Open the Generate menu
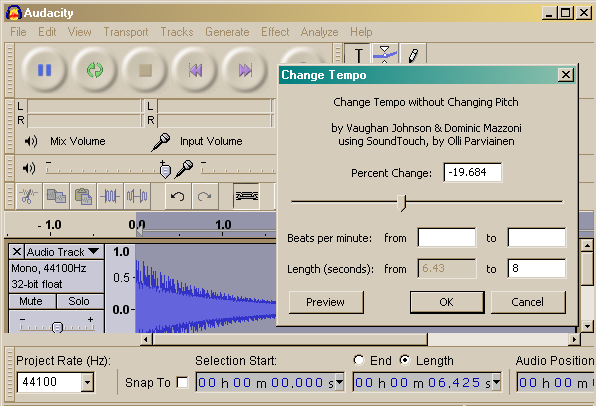This screenshot has height=406, width=596. [x=227, y=32]
